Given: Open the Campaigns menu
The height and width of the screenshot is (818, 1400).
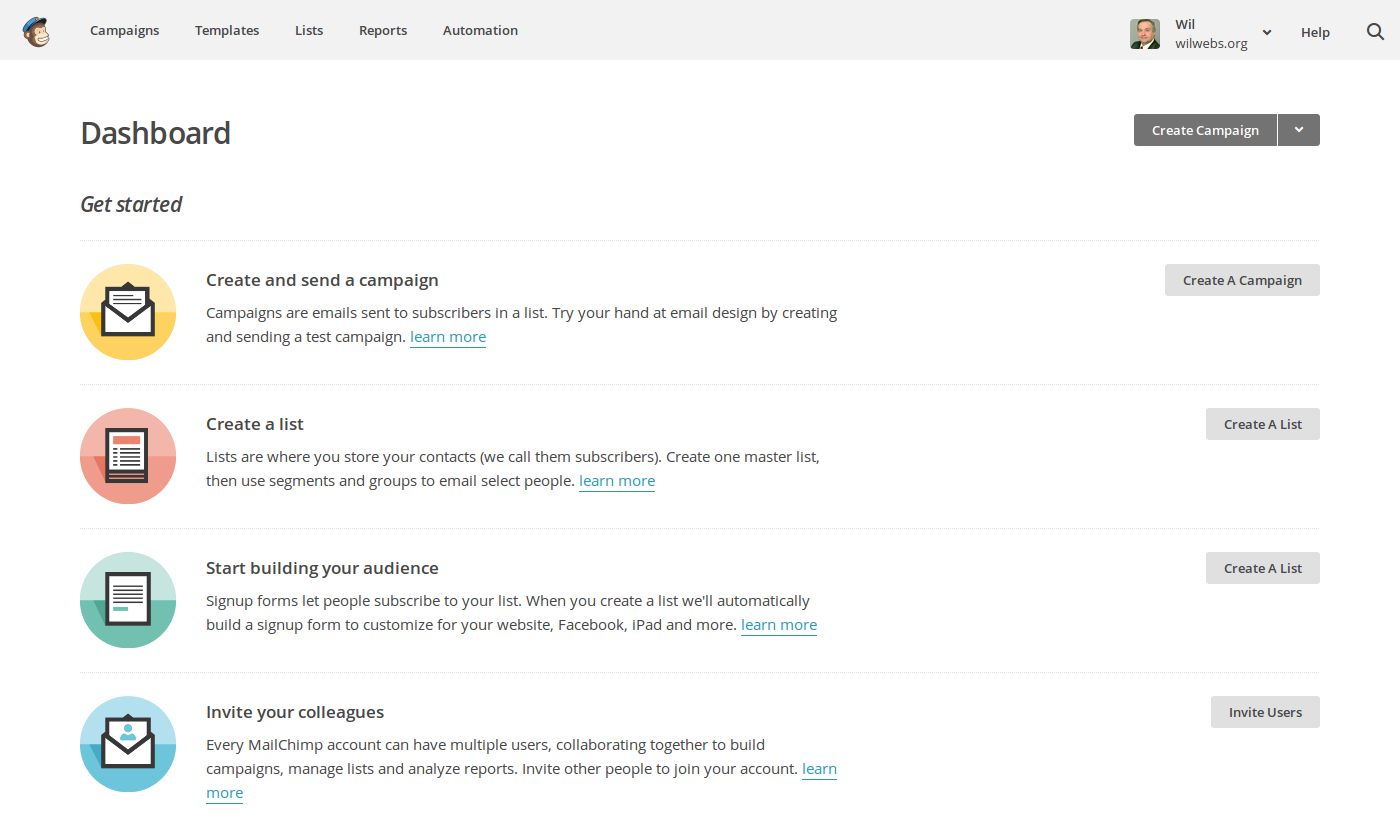Looking at the screenshot, I should pyautogui.click(x=124, y=31).
